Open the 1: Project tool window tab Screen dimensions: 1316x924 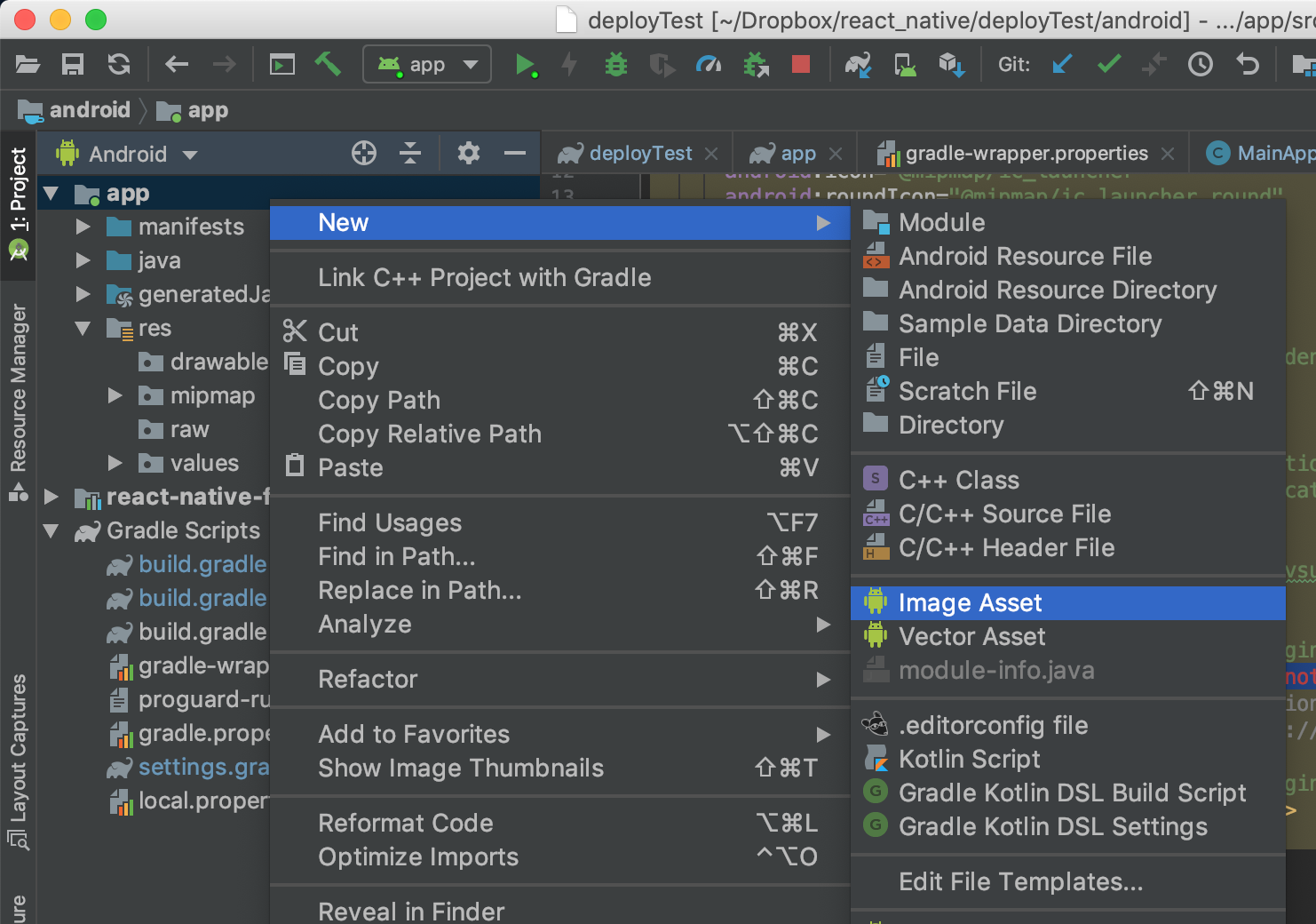18,204
